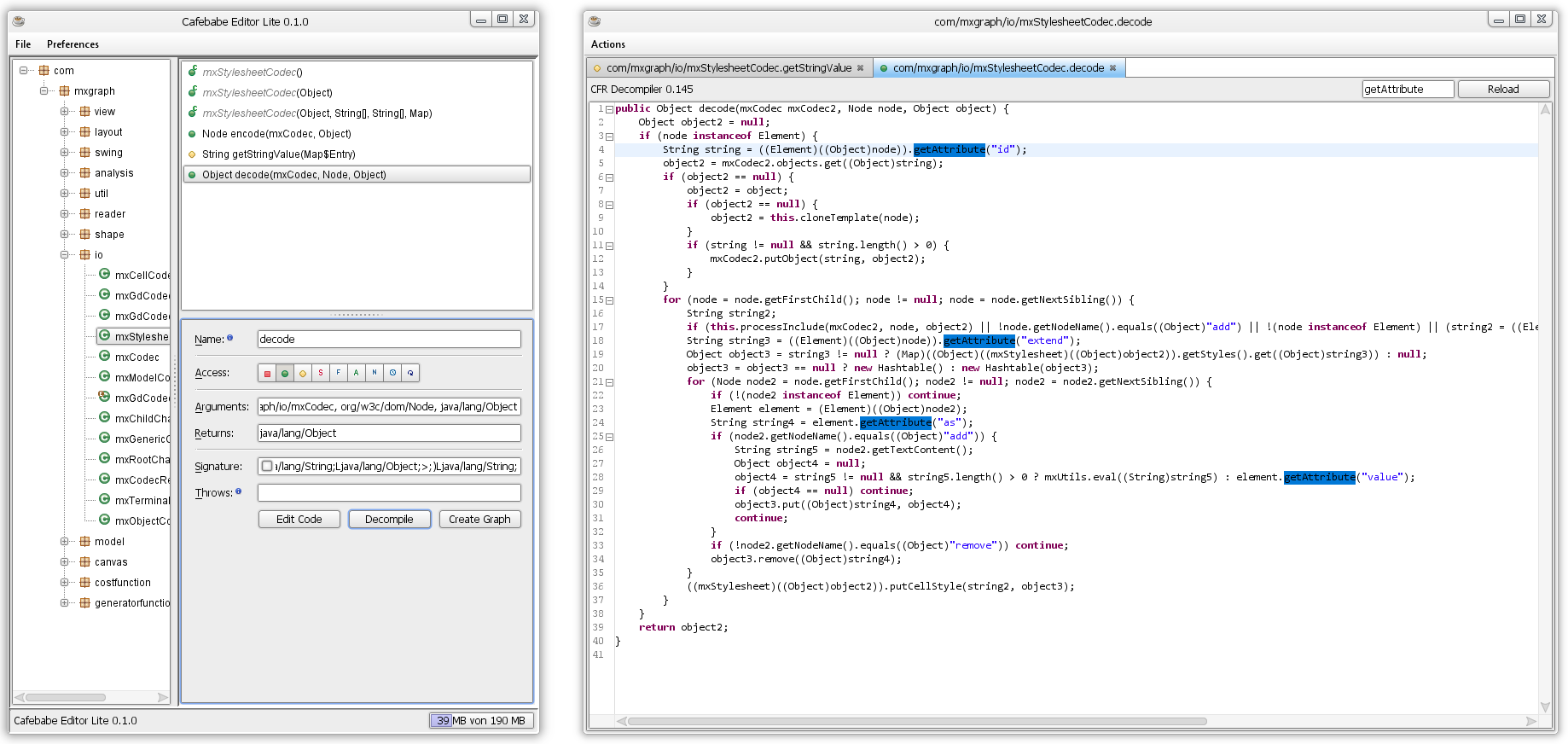Image resolution: width=1568 pixels, height=744 pixels.
Task: Toggle the native 'N' modifier button
Action: 375,373
